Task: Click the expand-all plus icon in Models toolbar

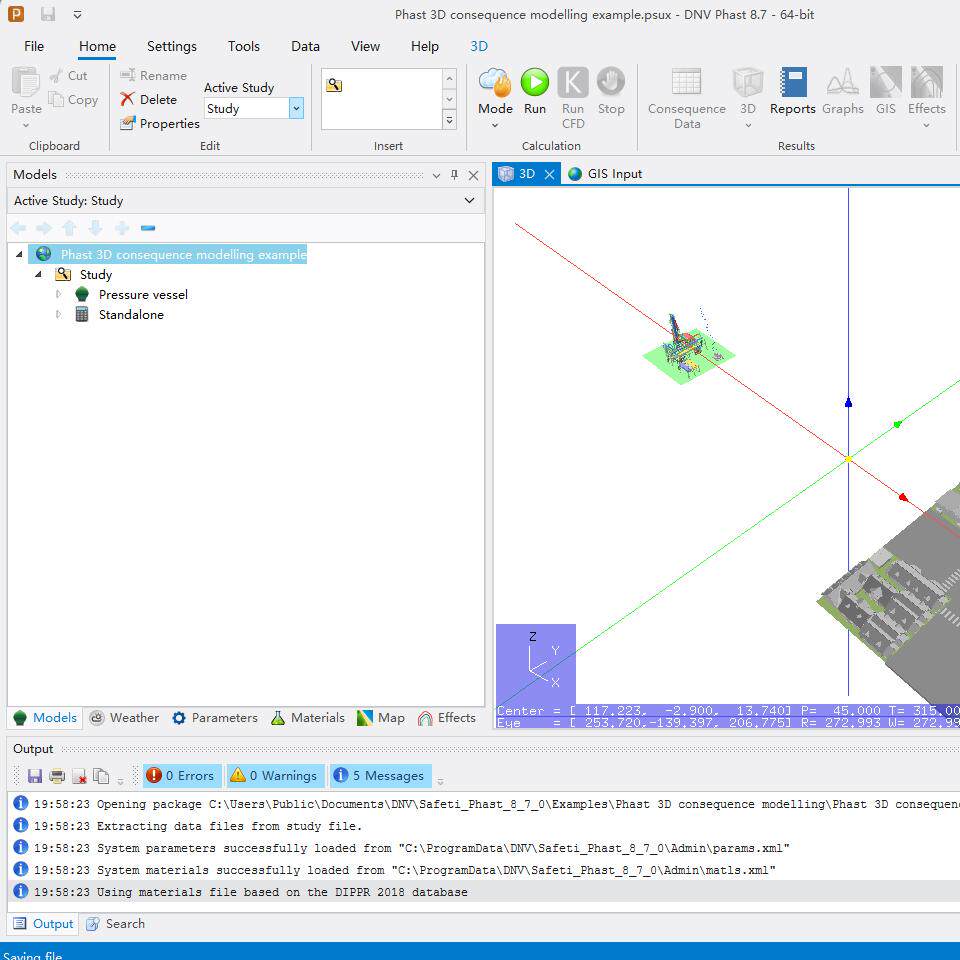Action: (122, 228)
